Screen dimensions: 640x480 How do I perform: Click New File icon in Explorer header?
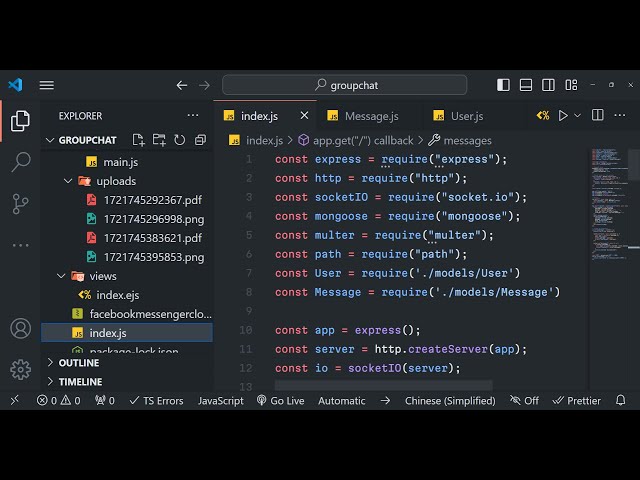(139, 140)
